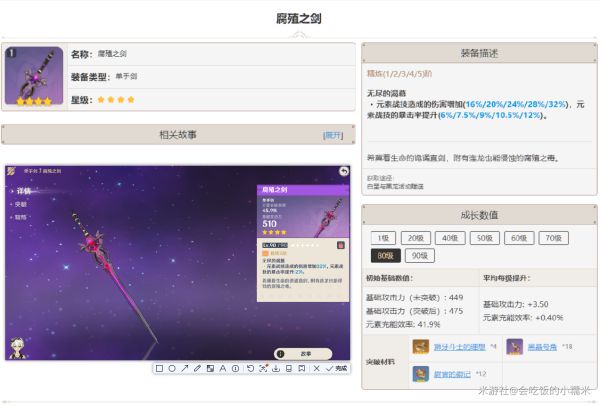Image resolution: width=600 pixels, height=405 pixels.
Task: Select the mosaic blur tool
Action: (210, 369)
